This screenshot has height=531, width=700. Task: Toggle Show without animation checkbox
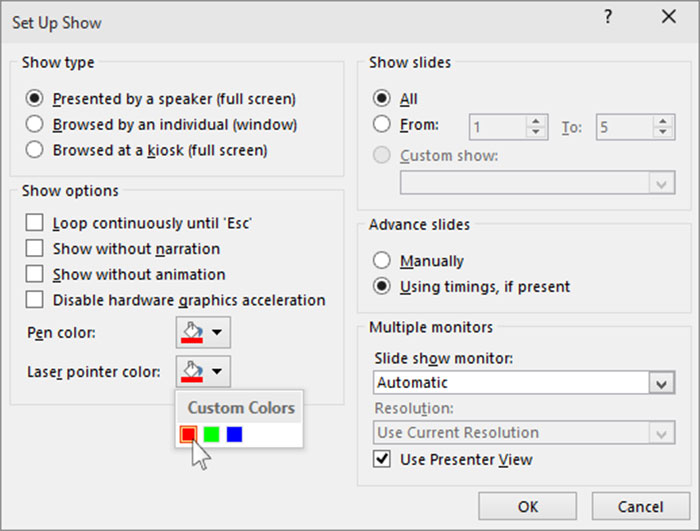click(35, 274)
